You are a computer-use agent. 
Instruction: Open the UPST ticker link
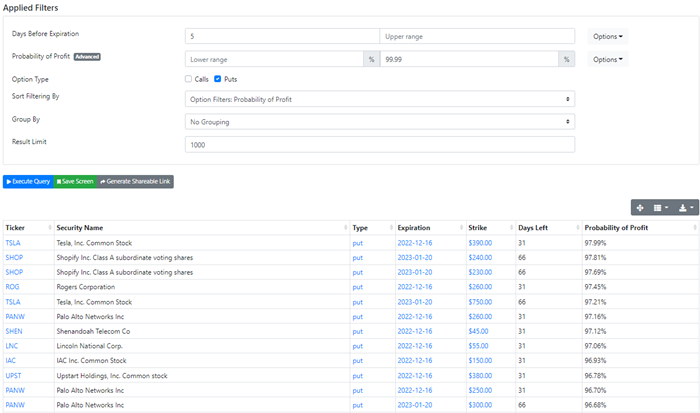click(x=13, y=375)
